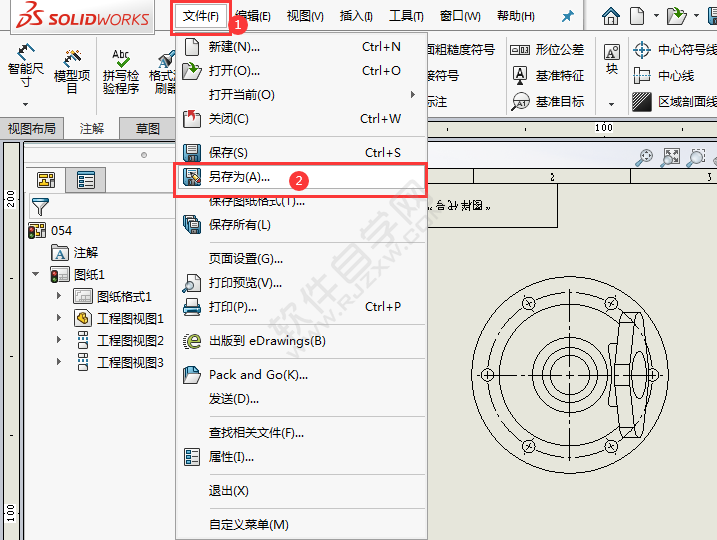
Task: Open the 插入(I) menu
Action: [x=356, y=16]
